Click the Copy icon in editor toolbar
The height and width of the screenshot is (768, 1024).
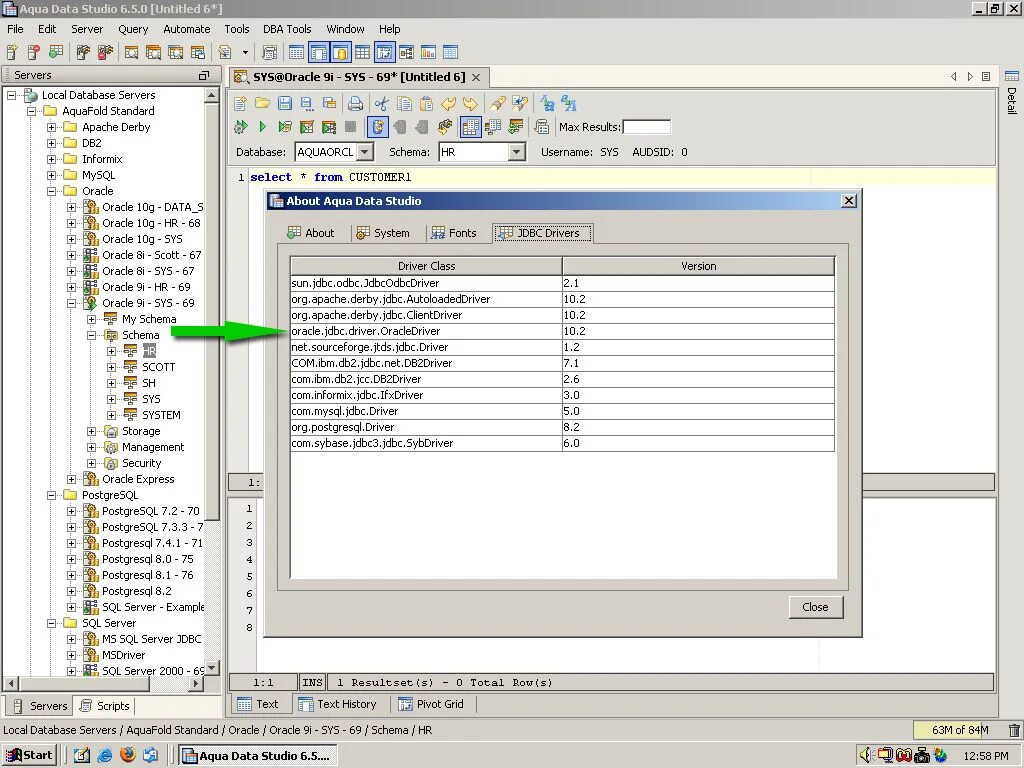coord(404,103)
